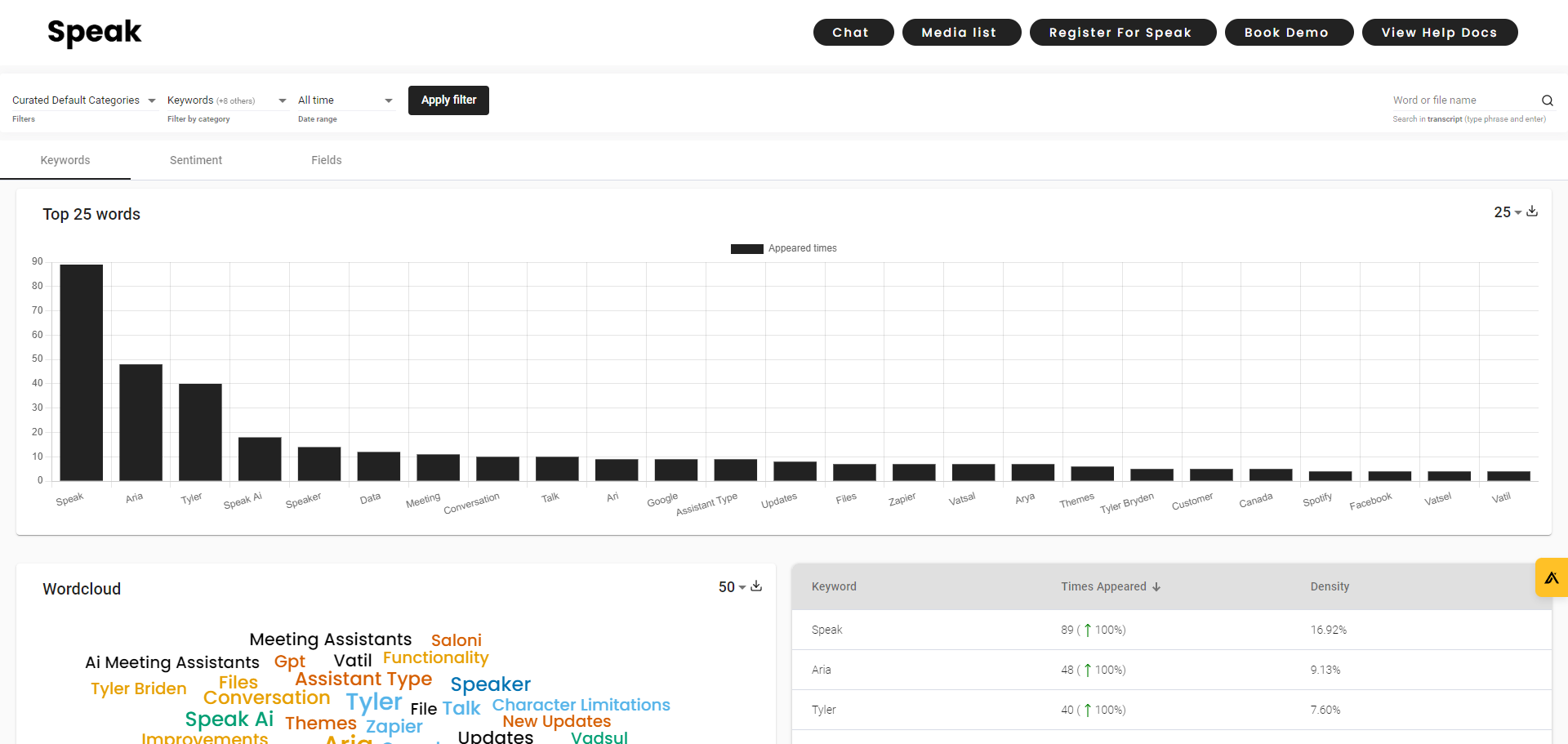This screenshot has height=744, width=1568.
Task: Download the Wordcloud image
Action: (756, 586)
